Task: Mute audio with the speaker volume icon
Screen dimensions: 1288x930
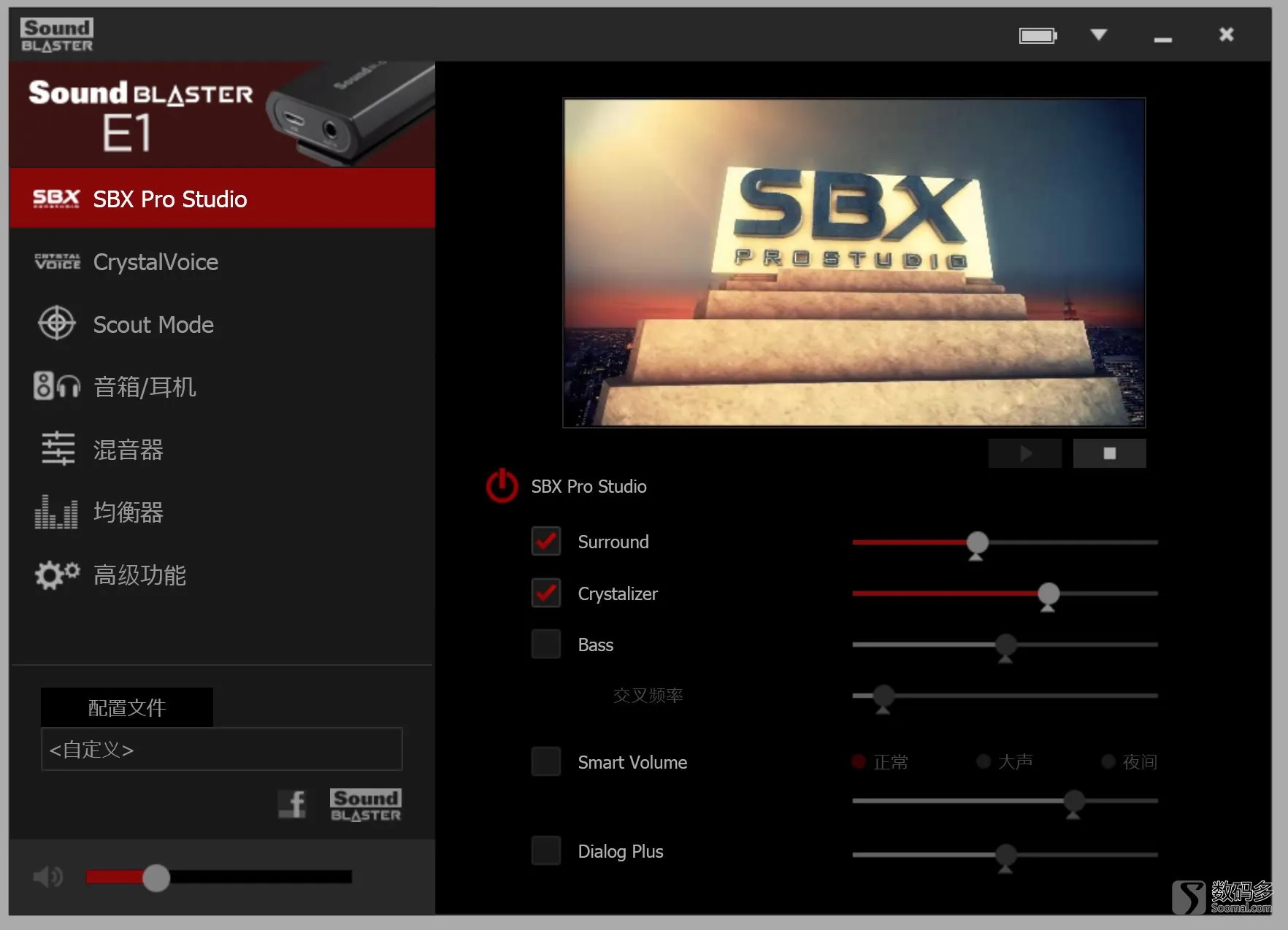Action: pyautogui.click(x=48, y=877)
